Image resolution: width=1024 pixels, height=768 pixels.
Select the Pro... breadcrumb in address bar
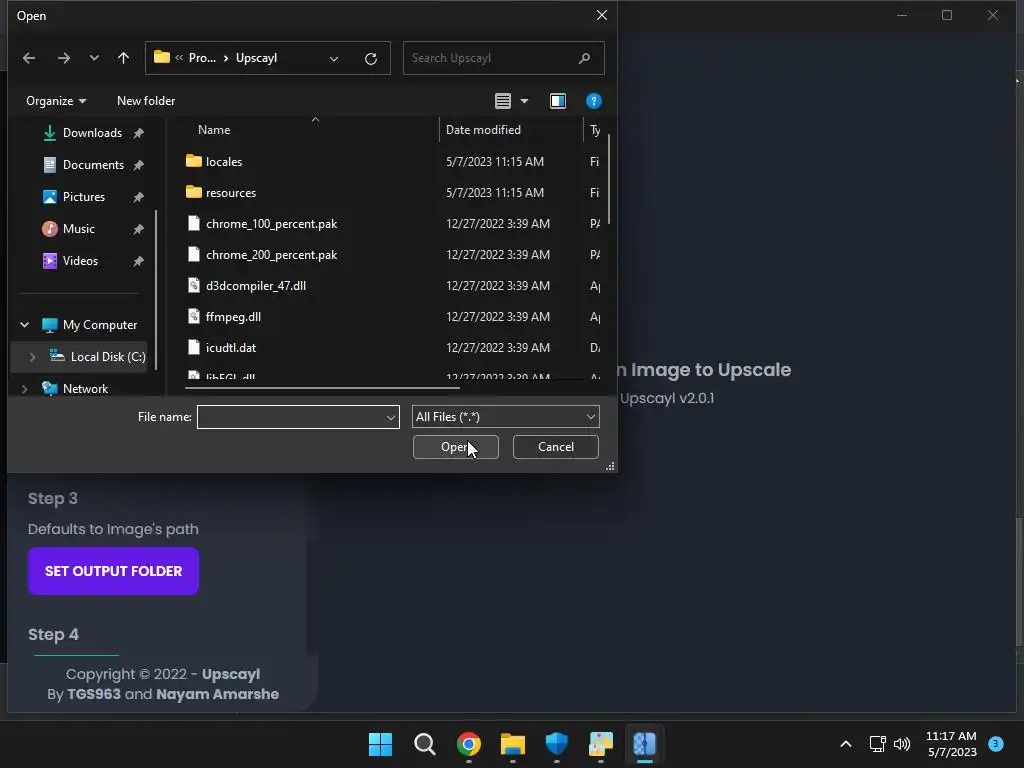[x=202, y=58]
